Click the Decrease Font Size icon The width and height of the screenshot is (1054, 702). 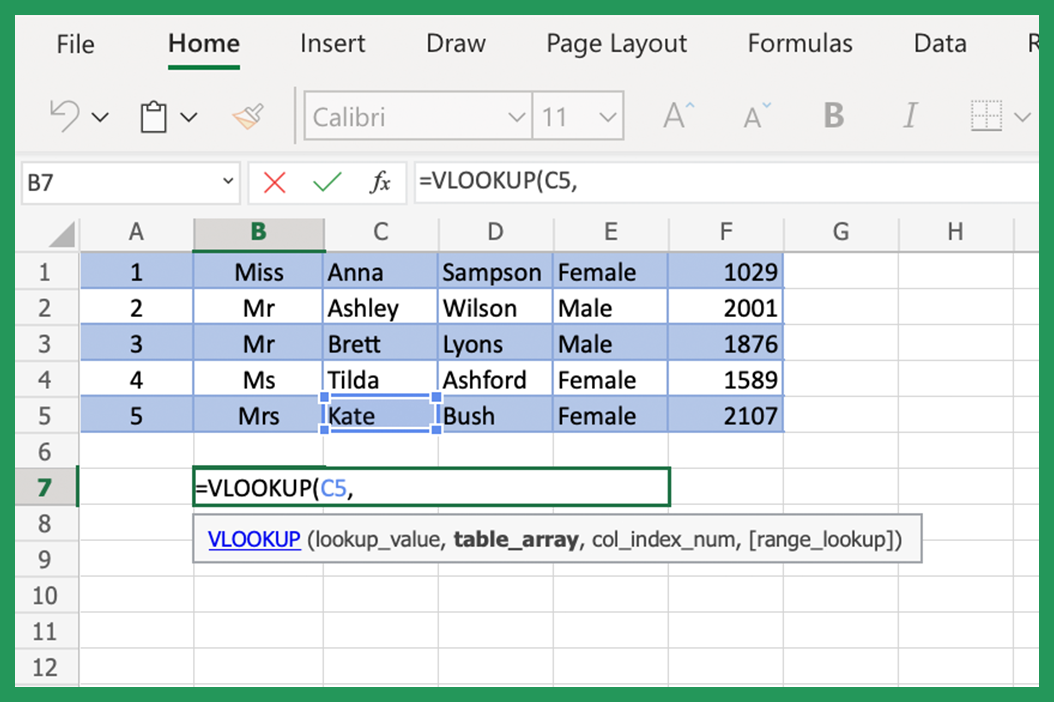click(x=755, y=115)
